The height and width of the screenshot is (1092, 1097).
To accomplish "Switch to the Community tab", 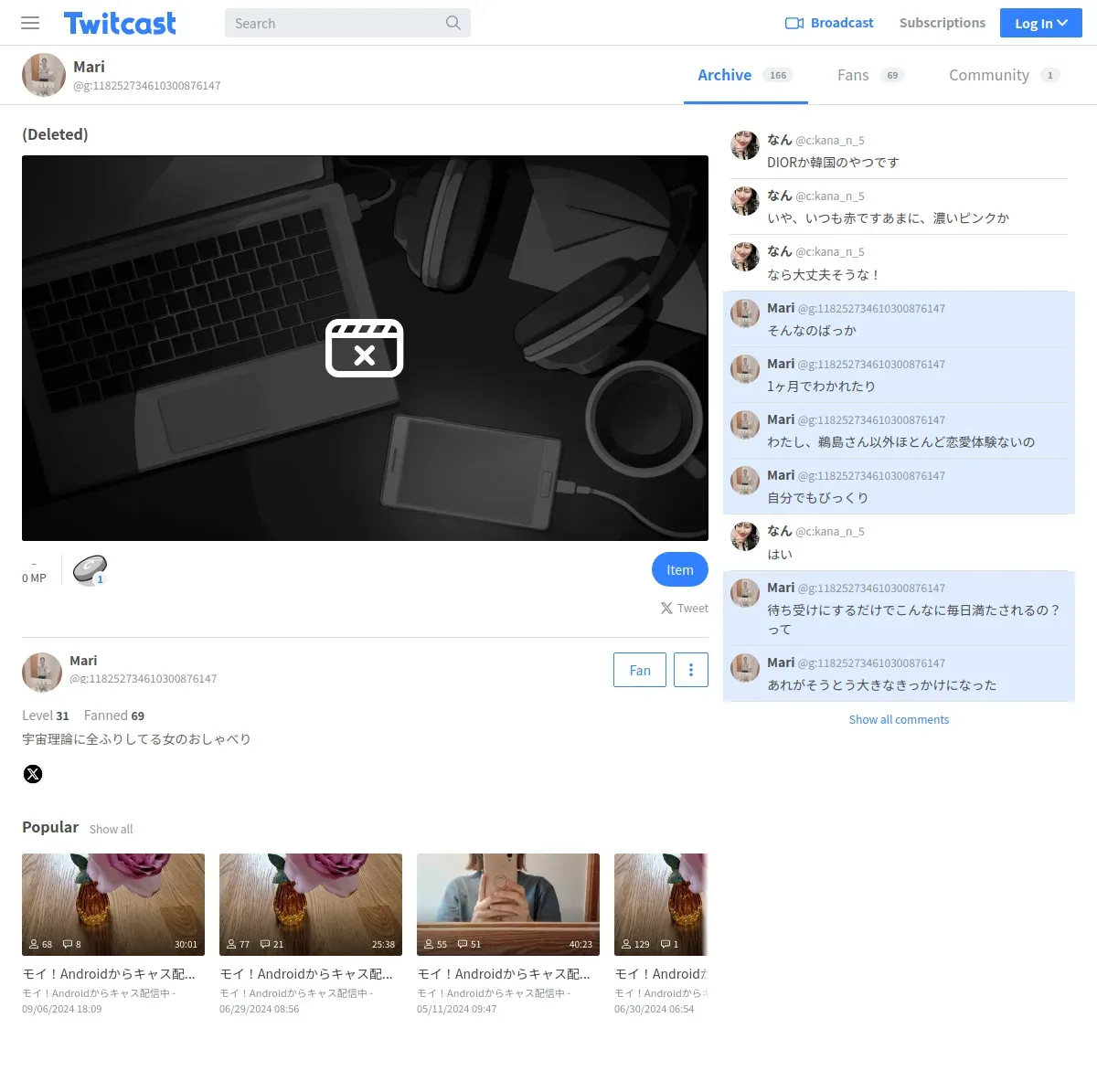I will click(1004, 75).
